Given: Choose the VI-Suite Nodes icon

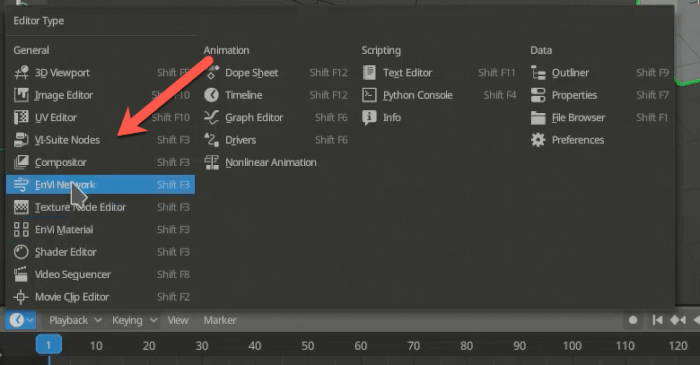Looking at the screenshot, I should pos(21,140).
